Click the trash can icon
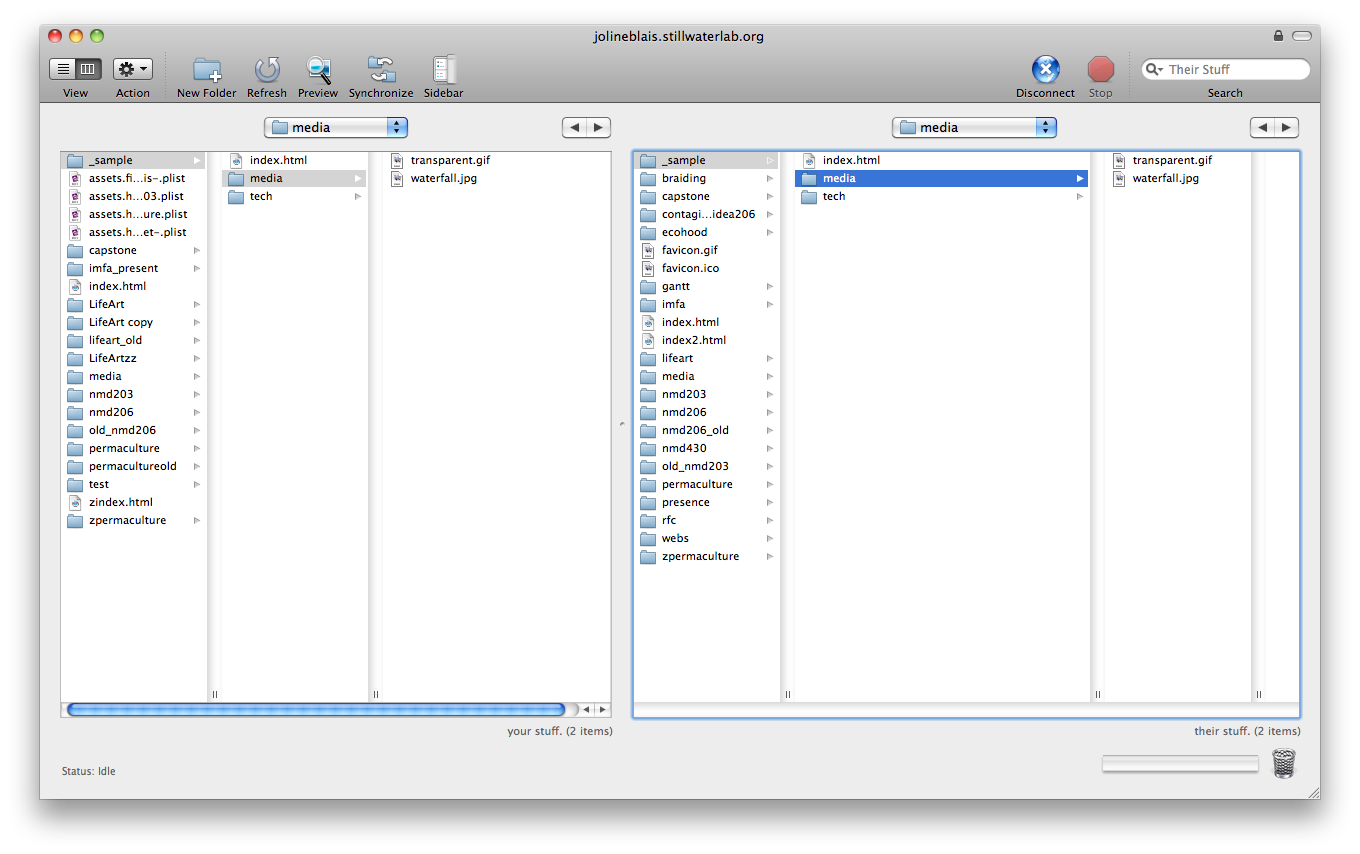The height and width of the screenshot is (854, 1360). point(1283,764)
